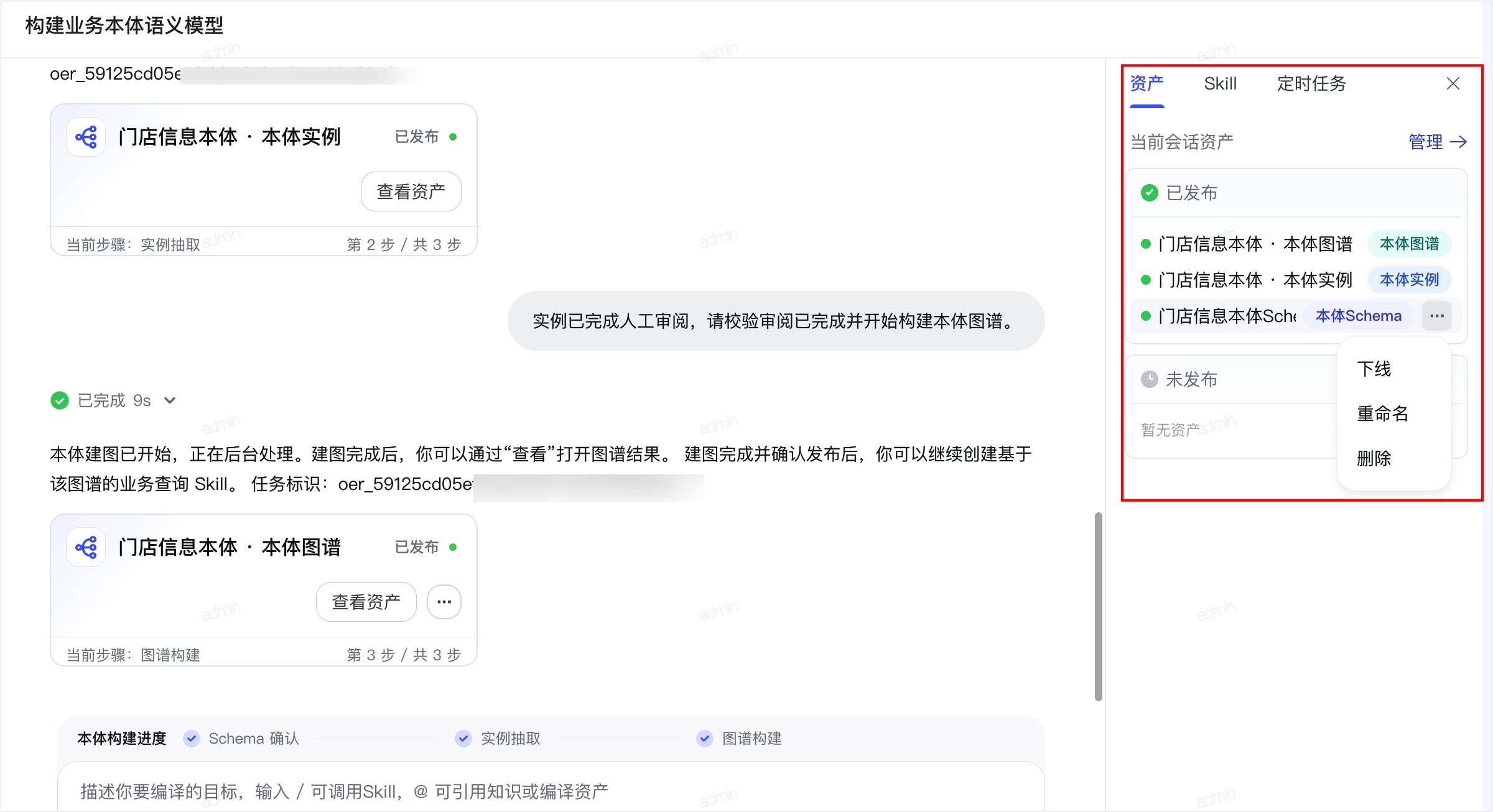Image resolution: width=1493 pixels, height=812 pixels.
Task: Click the blue 本体实例 type tag
Action: click(1410, 280)
